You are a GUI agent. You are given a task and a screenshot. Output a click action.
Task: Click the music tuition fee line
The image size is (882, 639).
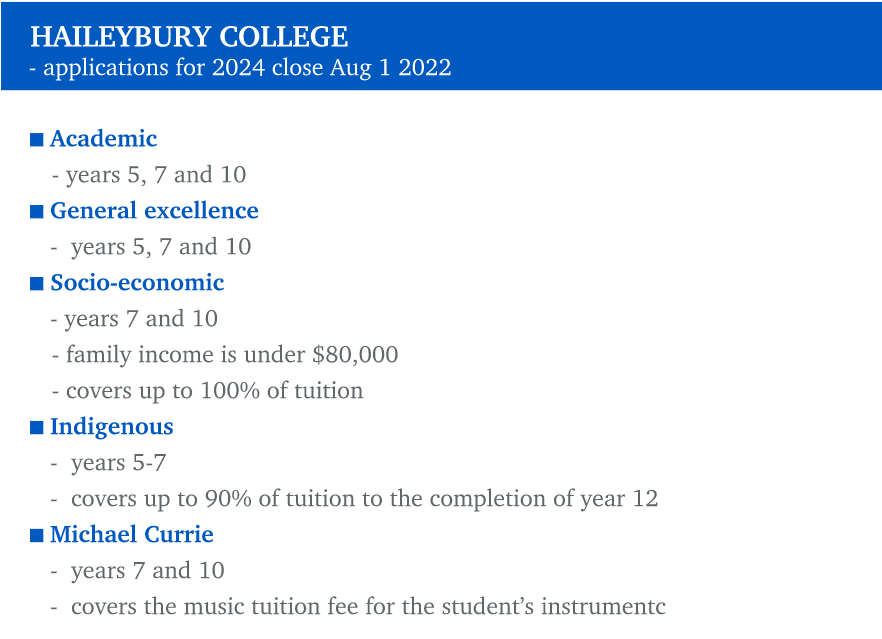tap(358, 606)
